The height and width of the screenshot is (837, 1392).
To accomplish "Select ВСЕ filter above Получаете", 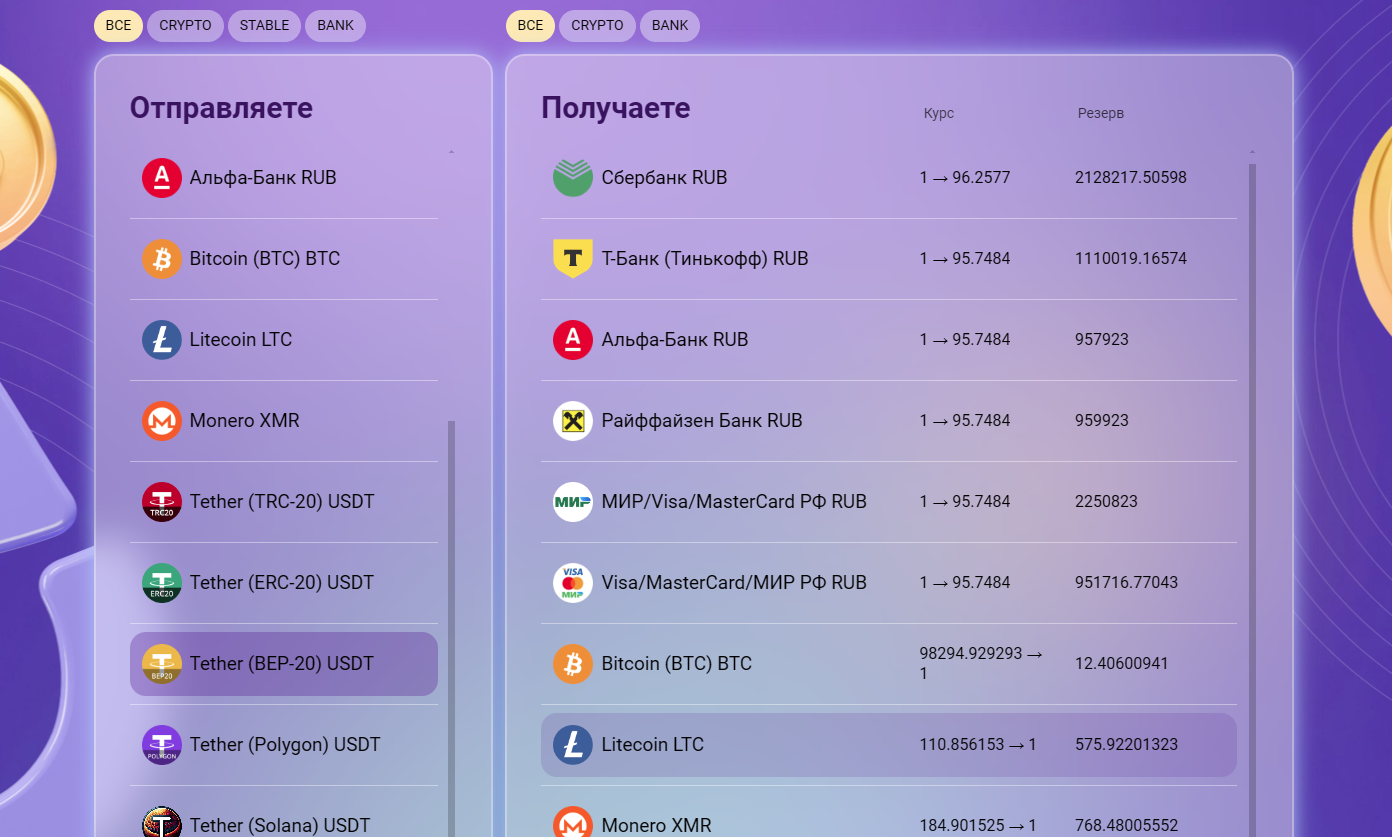I will (x=530, y=26).
